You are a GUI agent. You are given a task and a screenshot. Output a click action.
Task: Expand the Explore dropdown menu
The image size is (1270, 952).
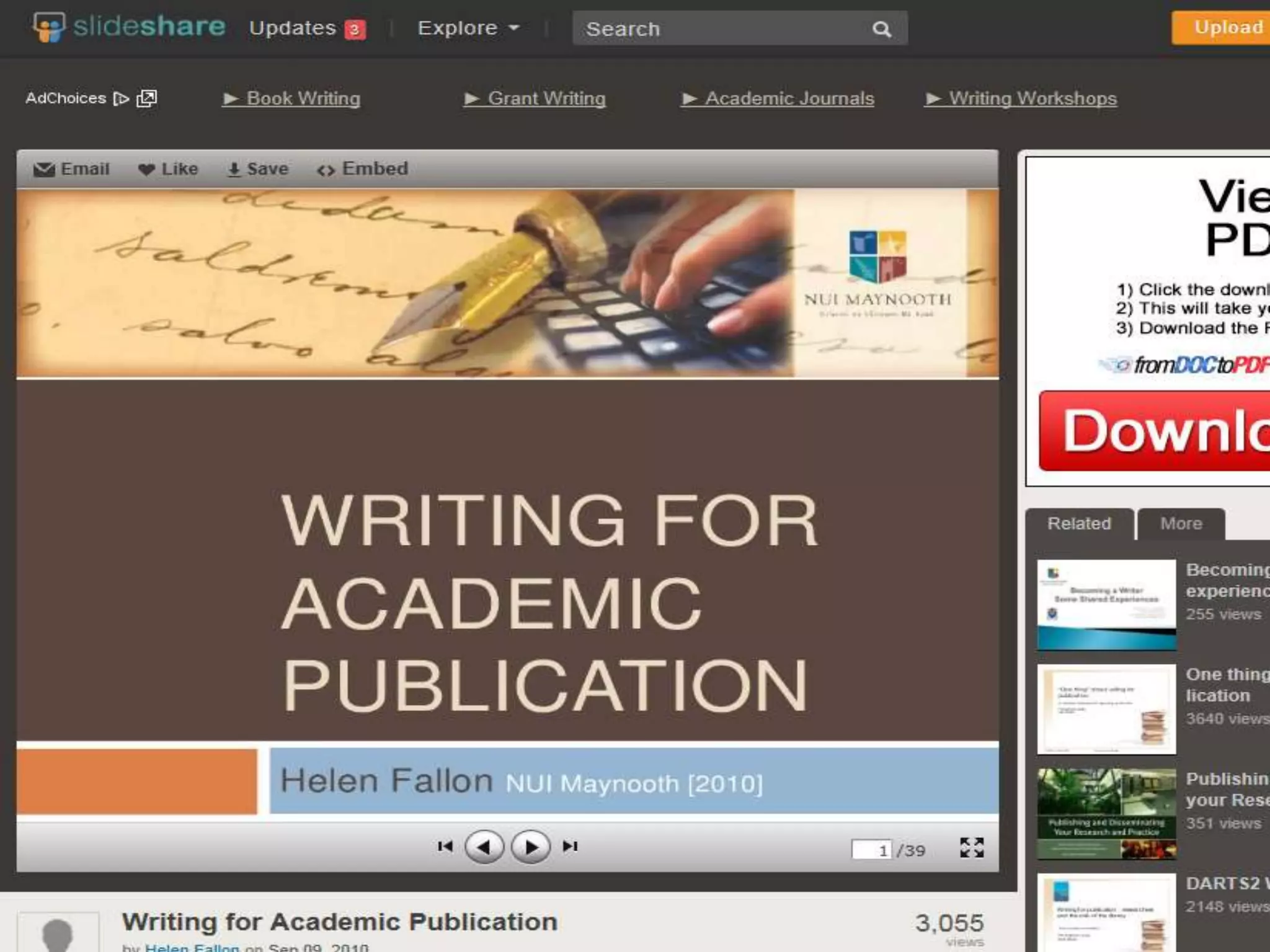(x=468, y=28)
